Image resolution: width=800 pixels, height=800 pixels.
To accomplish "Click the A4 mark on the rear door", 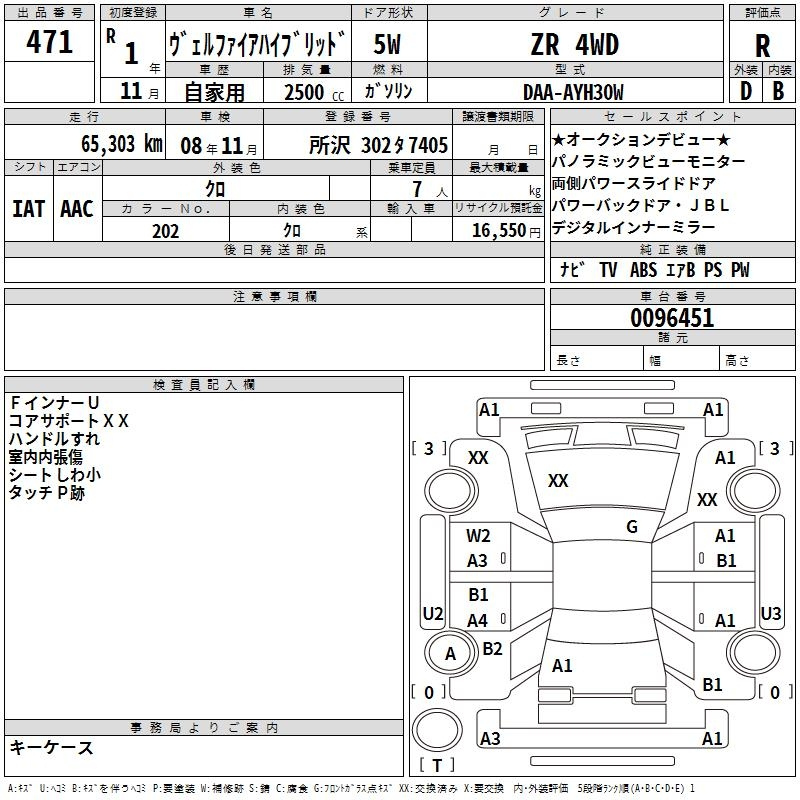I will [478, 621].
